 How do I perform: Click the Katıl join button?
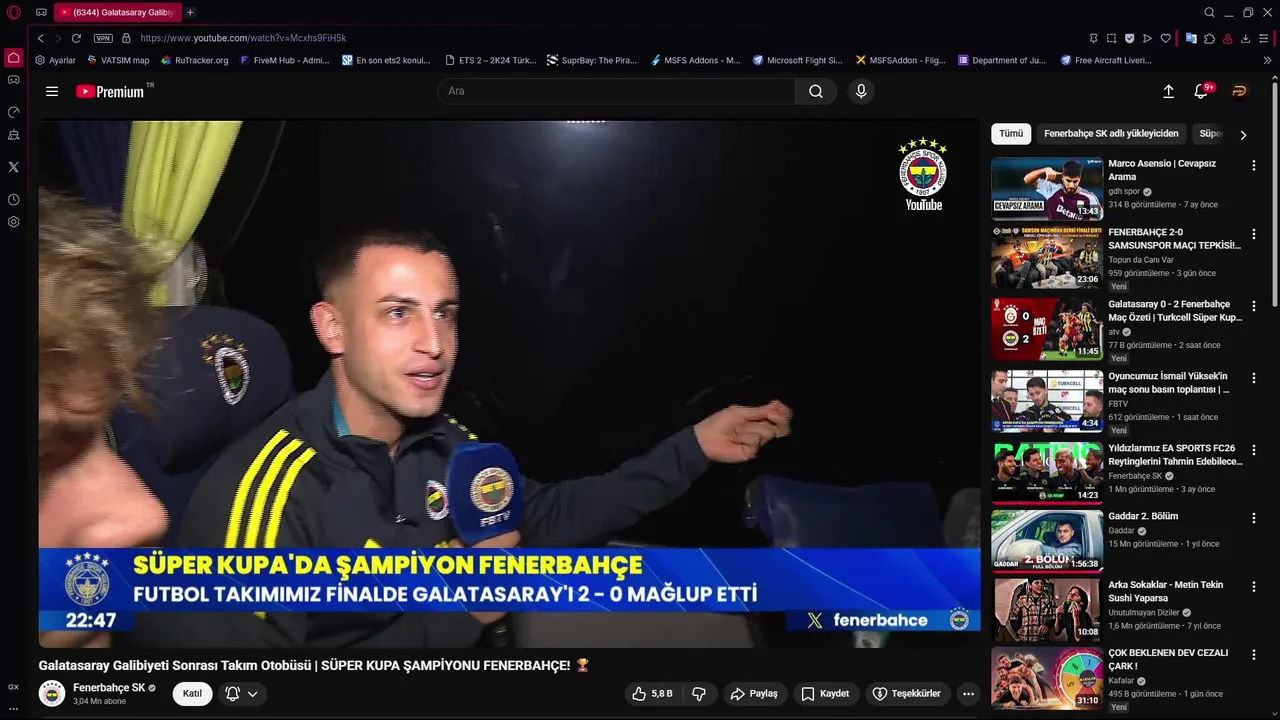[192, 693]
